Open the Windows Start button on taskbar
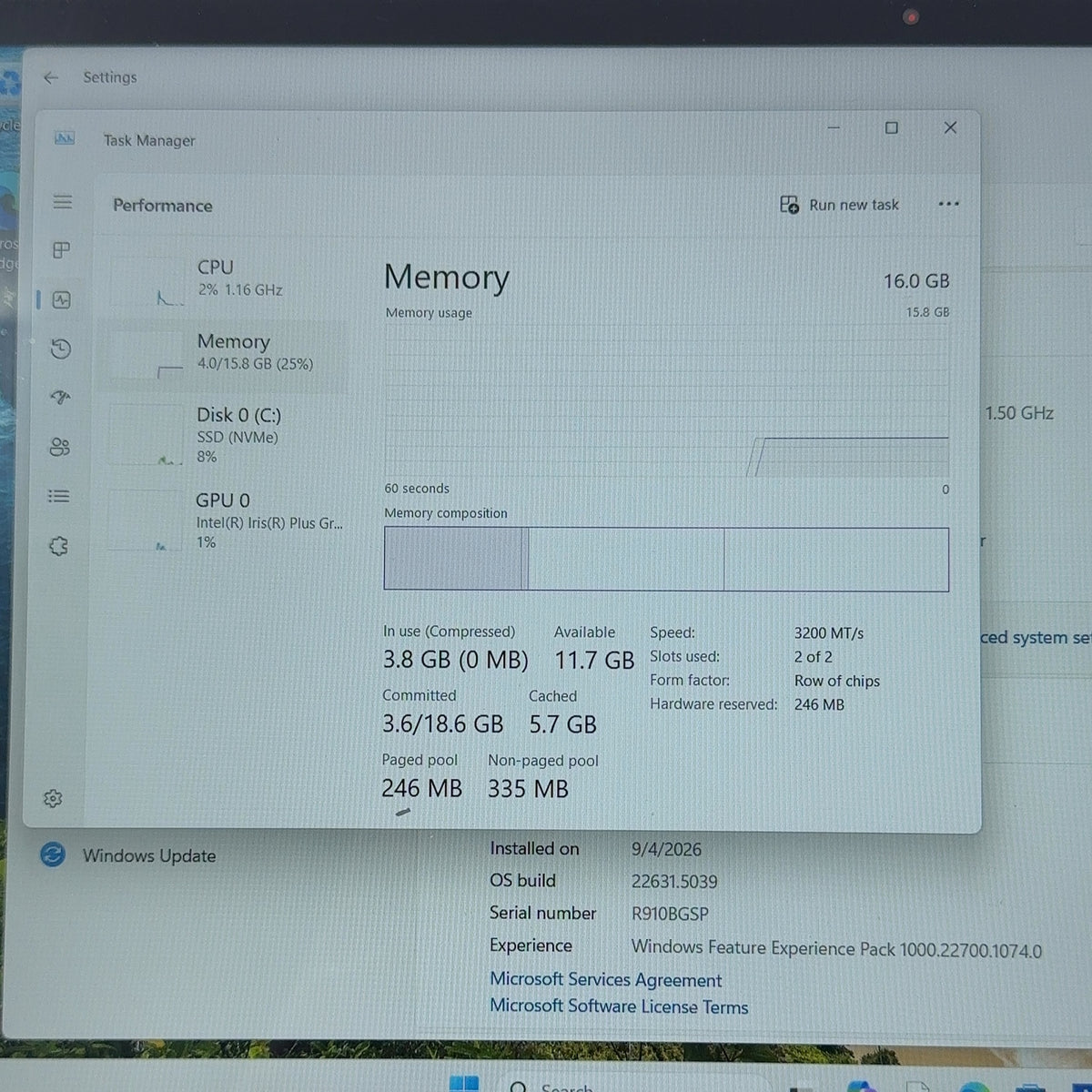 tap(464, 1083)
